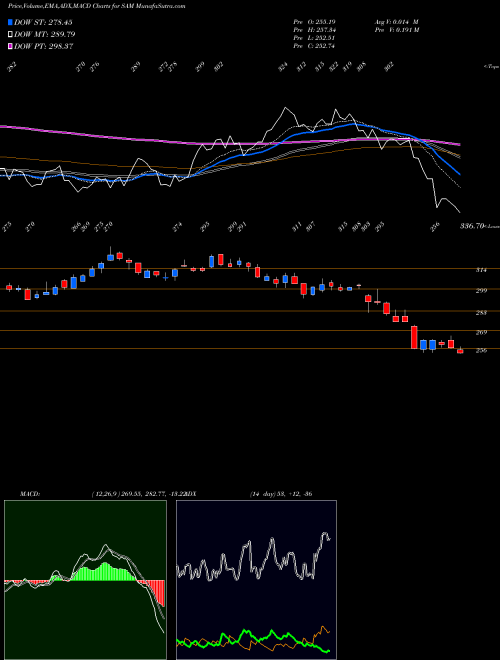Click the 314 price level label

pos(481,270)
